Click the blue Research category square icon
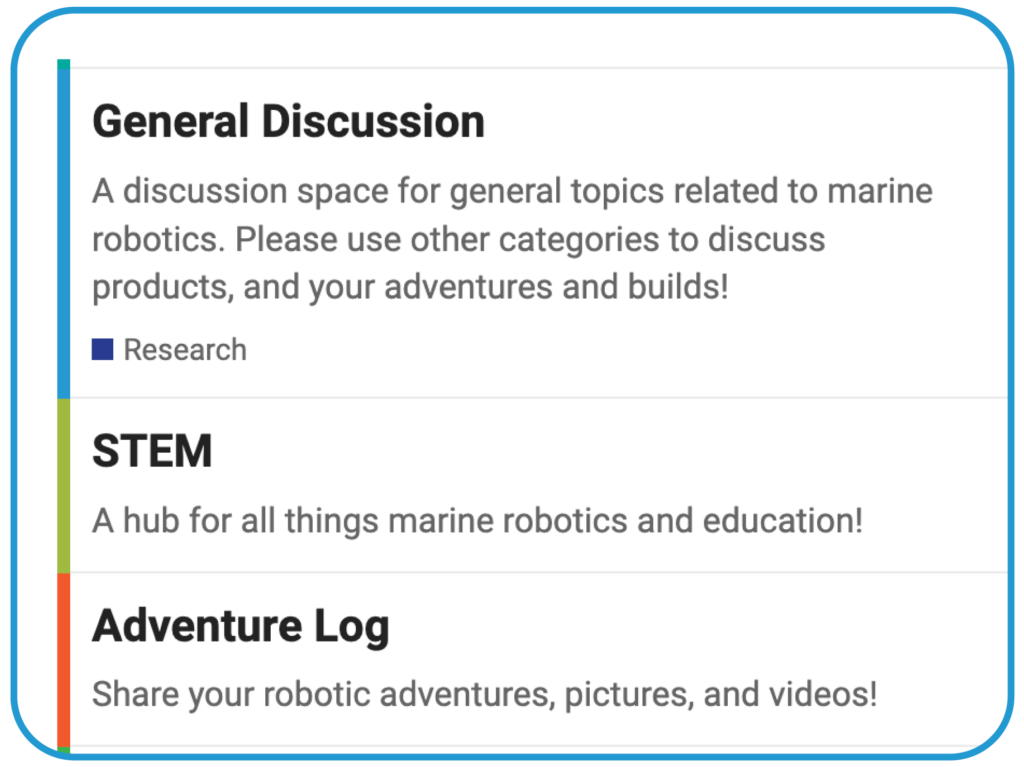The height and width of the screenshot is (767, 1024). tap(103, 348)
